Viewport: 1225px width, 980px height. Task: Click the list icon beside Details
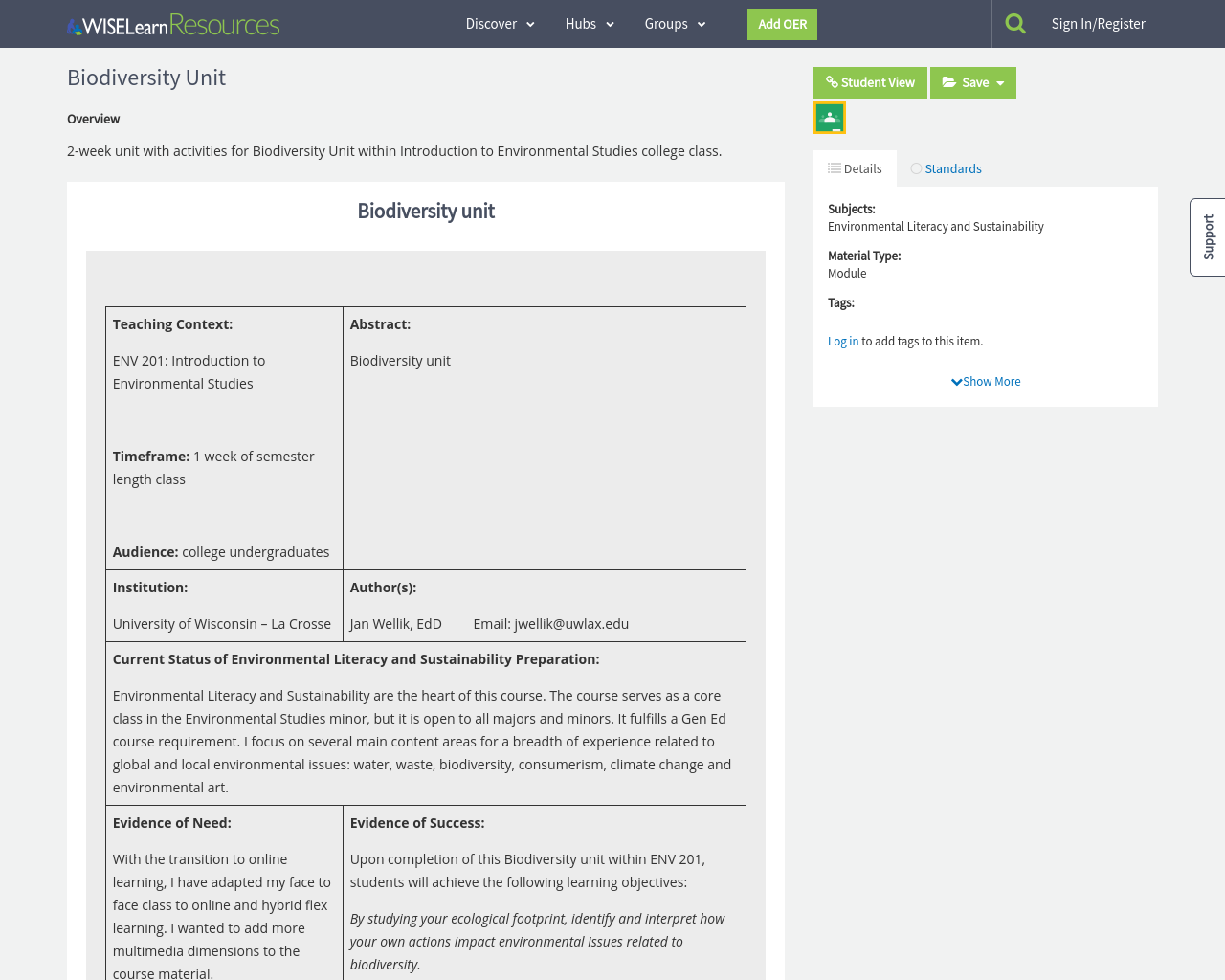point(834,167)
